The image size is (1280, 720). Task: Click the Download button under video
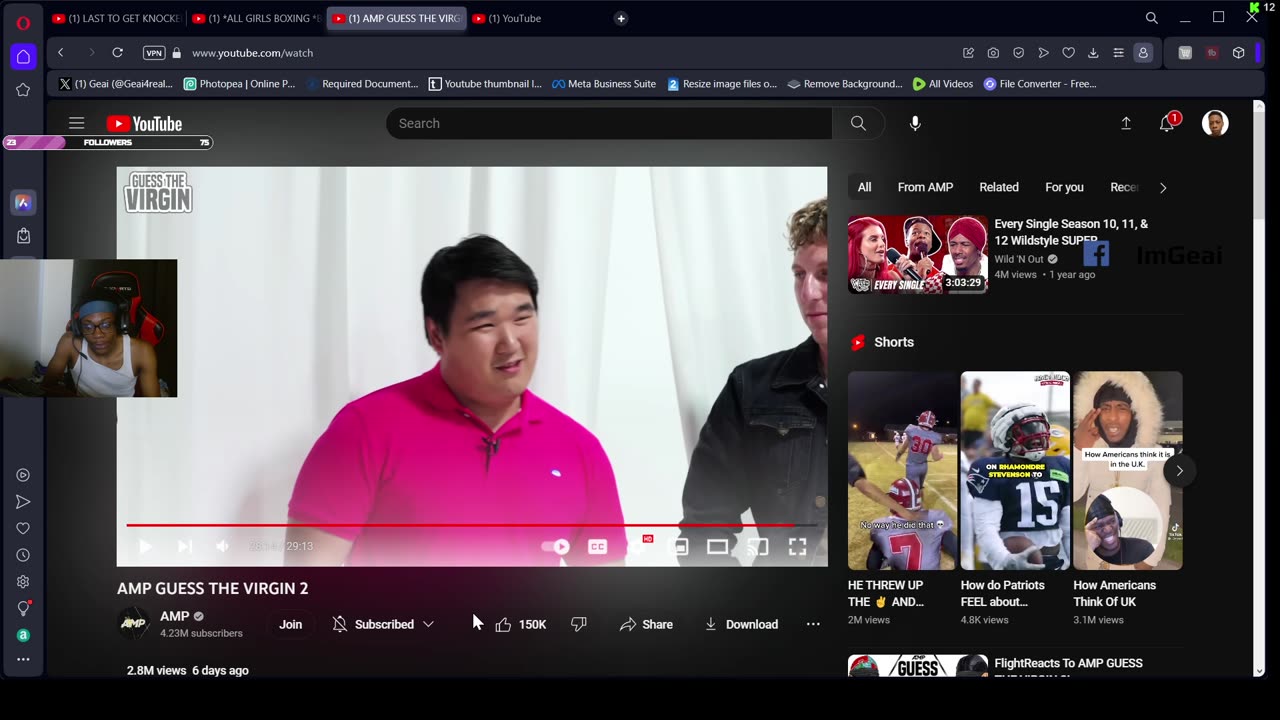click(x=741, y=624)
